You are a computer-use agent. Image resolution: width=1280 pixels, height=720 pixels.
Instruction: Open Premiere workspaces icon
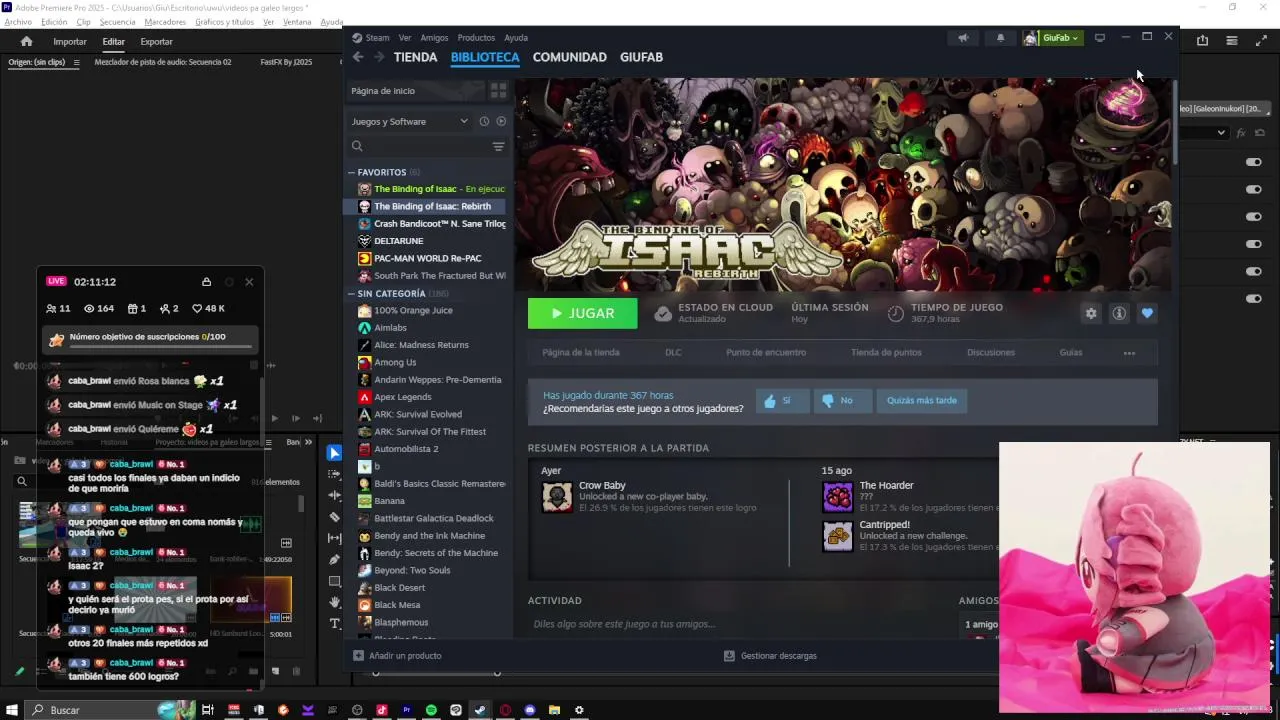(x=1232, y=40)
